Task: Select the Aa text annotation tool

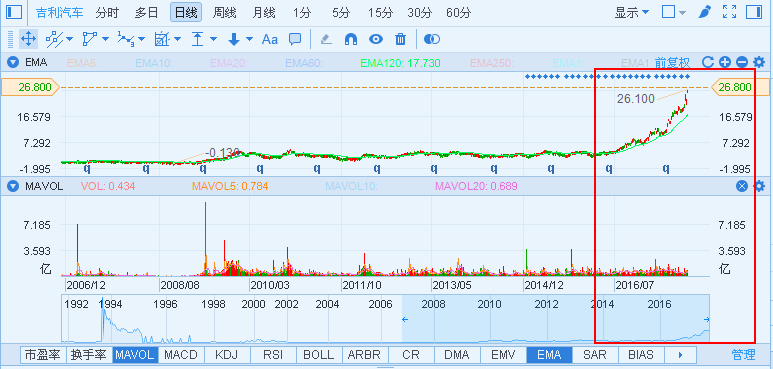Action: coord(270,39)
